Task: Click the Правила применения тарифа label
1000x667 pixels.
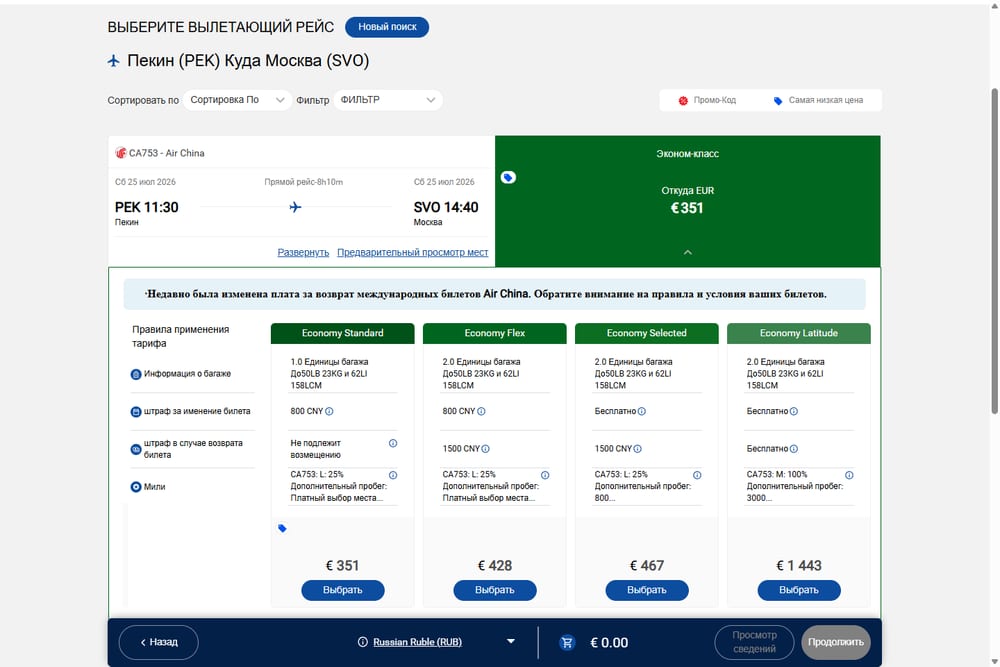Action: (x=180, y=337)
